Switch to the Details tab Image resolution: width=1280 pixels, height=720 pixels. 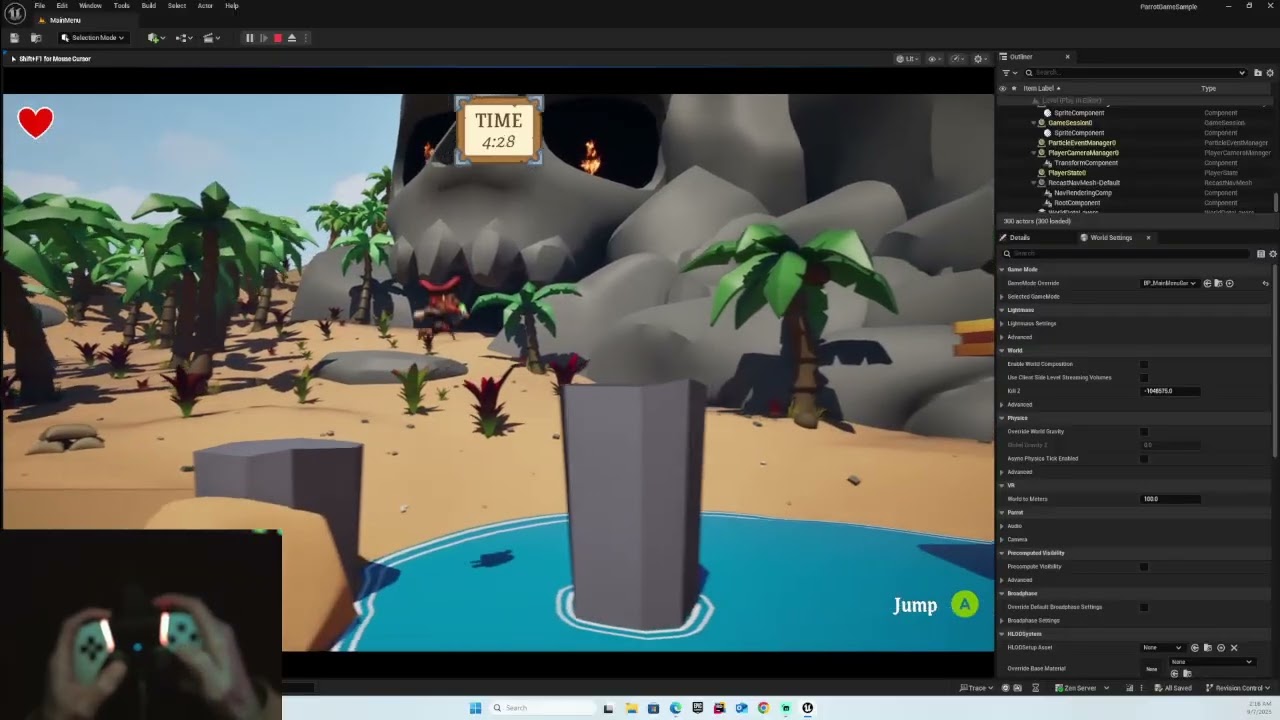1019,238
